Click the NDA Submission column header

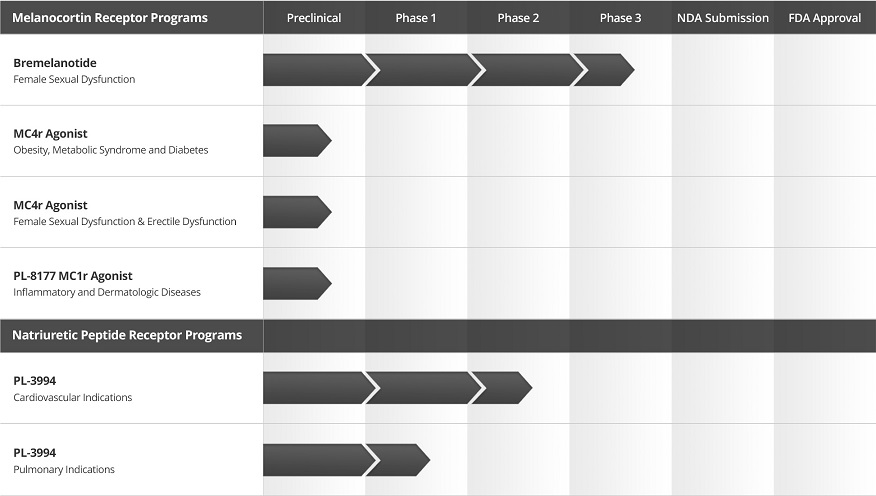click(722, 18)
